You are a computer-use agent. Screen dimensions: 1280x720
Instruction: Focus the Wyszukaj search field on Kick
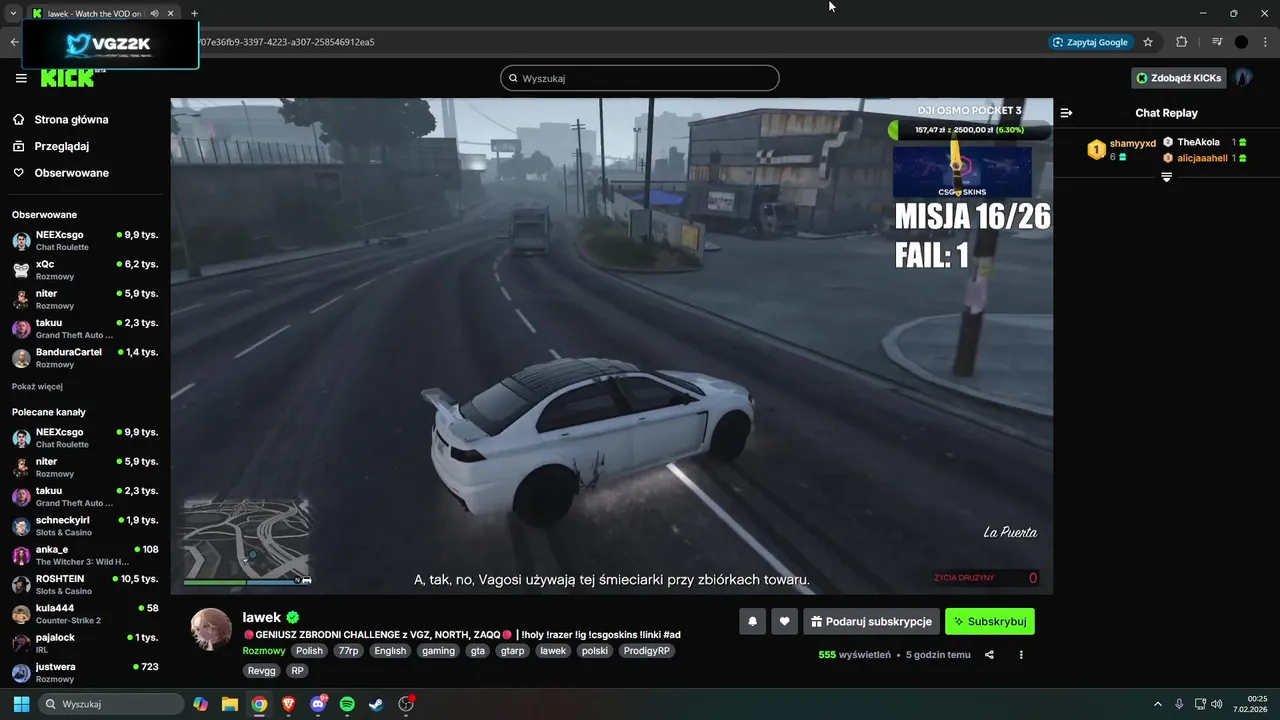point(640,78)
